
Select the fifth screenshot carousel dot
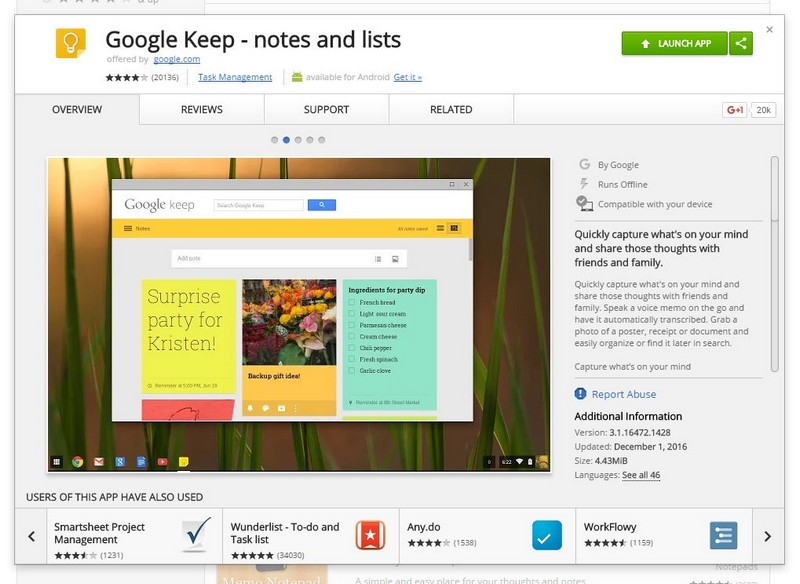tap(321, 140)
